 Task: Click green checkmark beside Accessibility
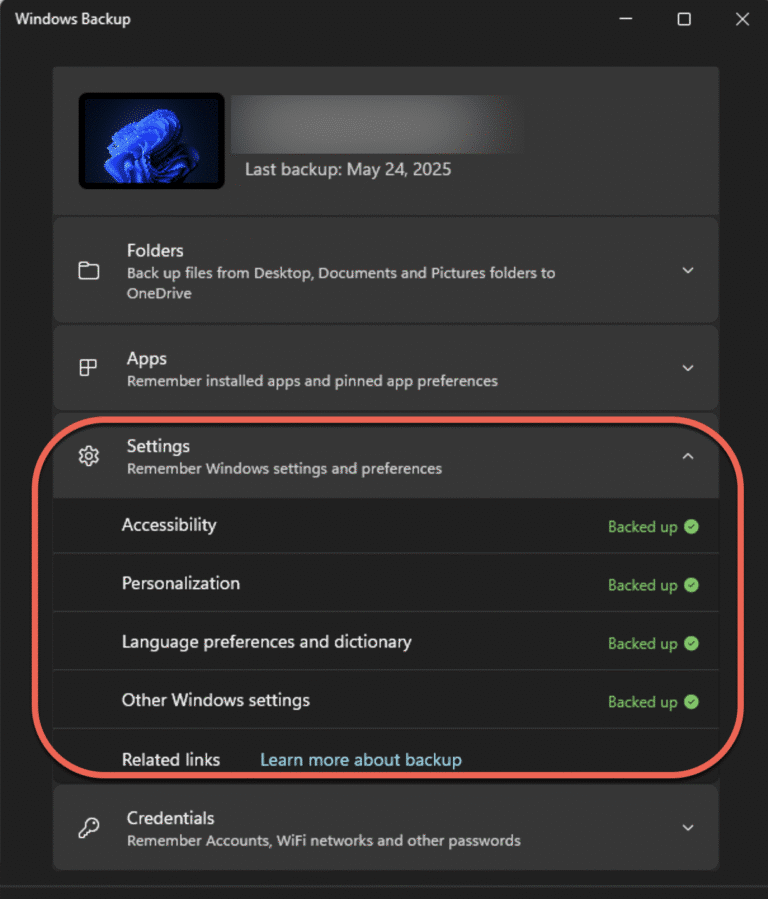[692, 526]
